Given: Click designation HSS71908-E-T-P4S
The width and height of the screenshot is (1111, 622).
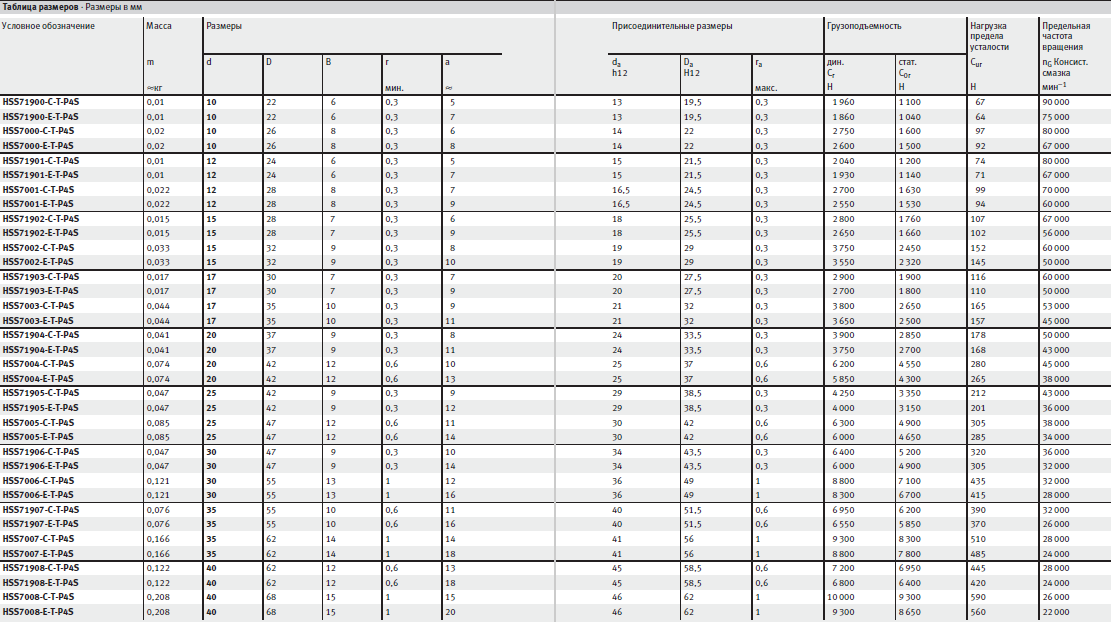Looking at the screenshot, I should 41,583.
